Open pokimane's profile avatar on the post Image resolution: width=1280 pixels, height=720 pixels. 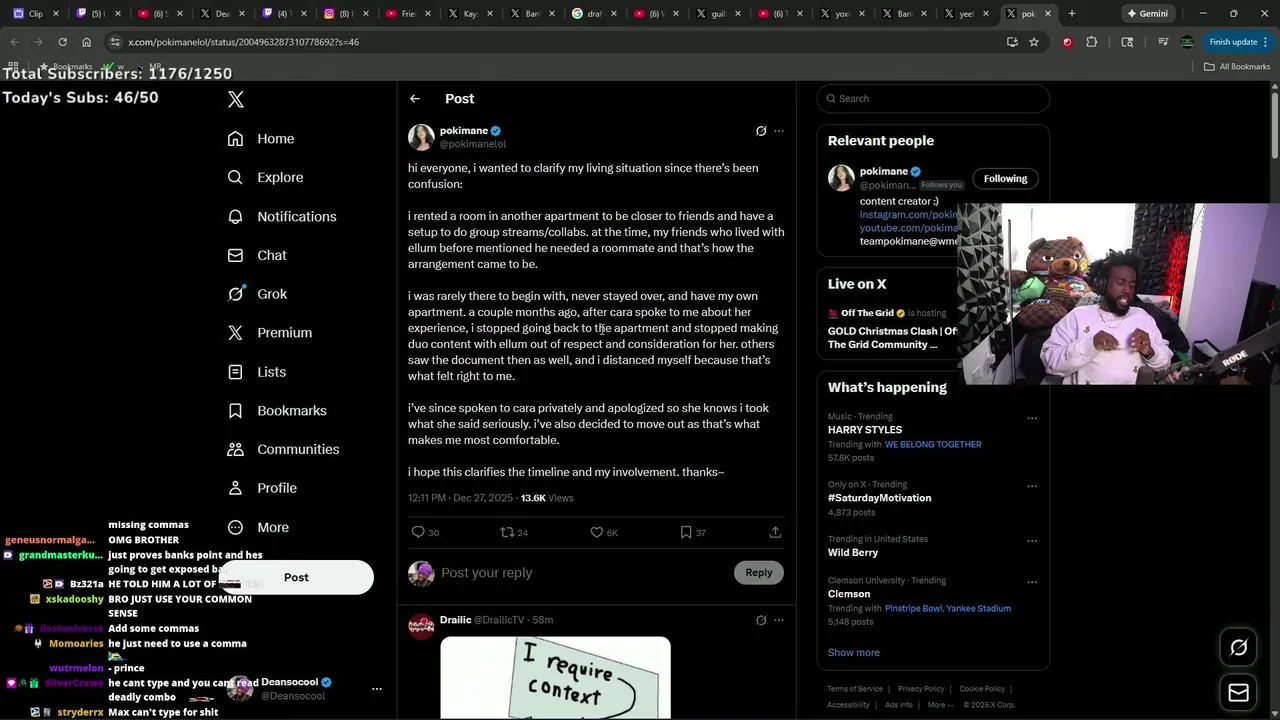[421, 137]
